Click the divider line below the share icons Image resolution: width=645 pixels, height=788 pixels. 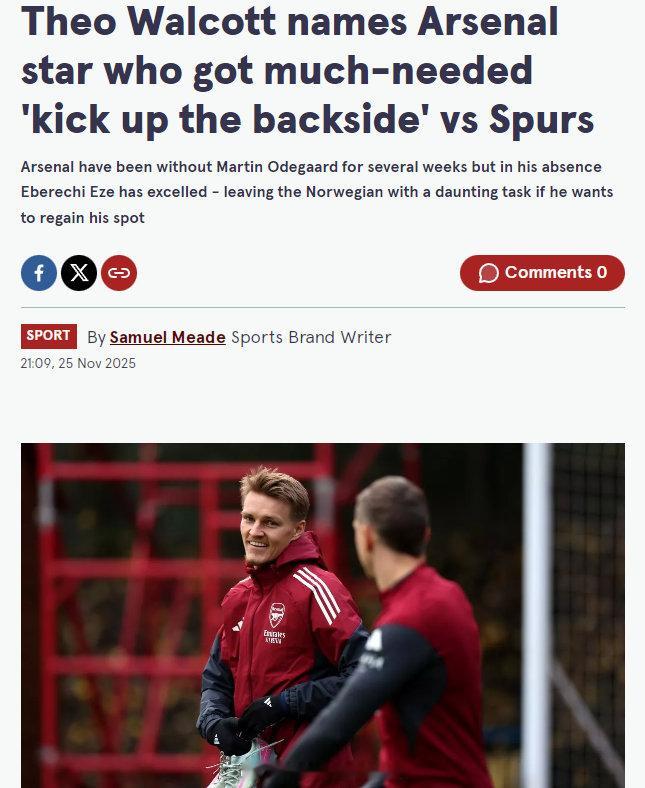(x=323, y=307)
